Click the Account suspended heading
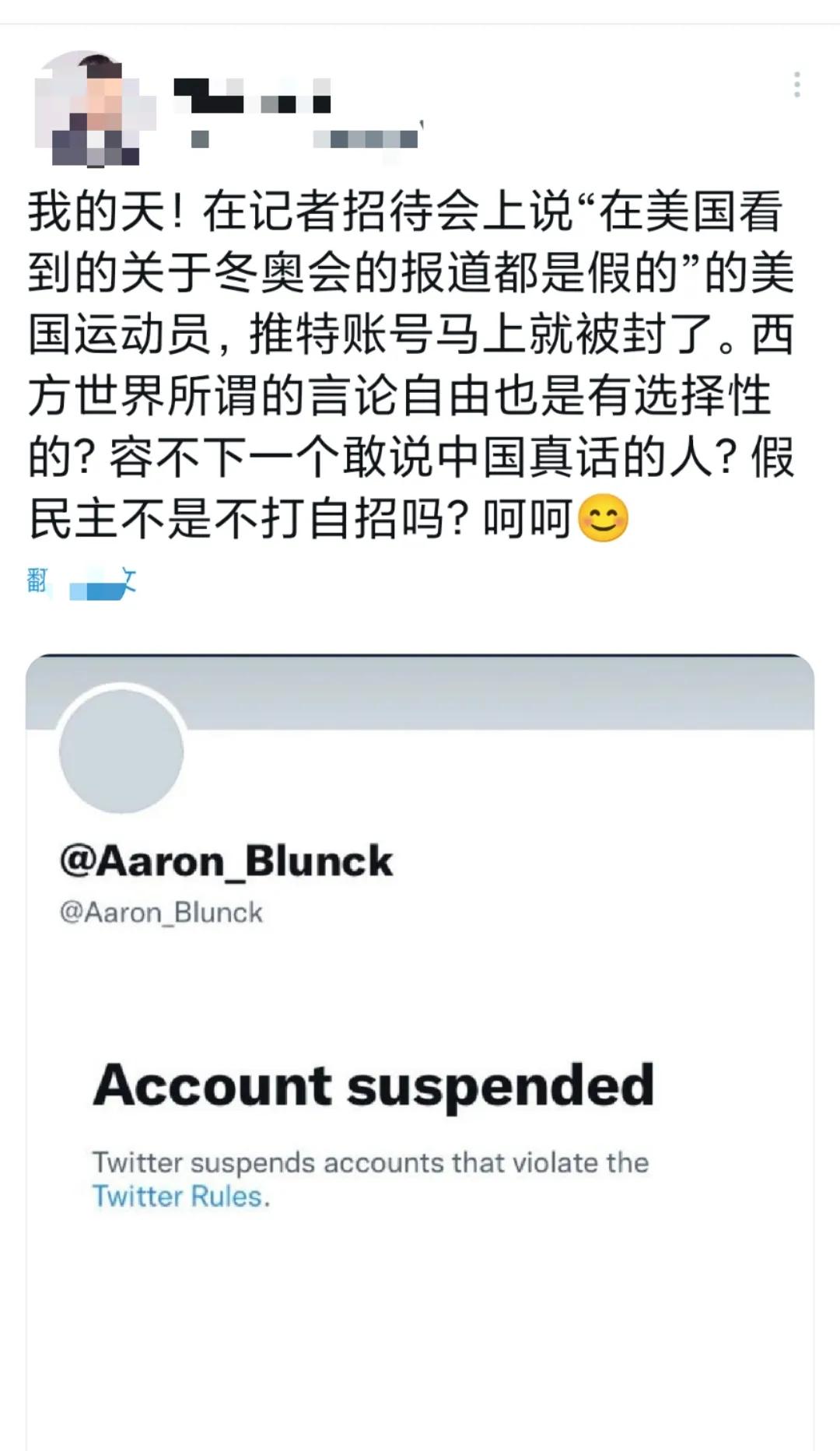840x1451 pixels. 373,1085
